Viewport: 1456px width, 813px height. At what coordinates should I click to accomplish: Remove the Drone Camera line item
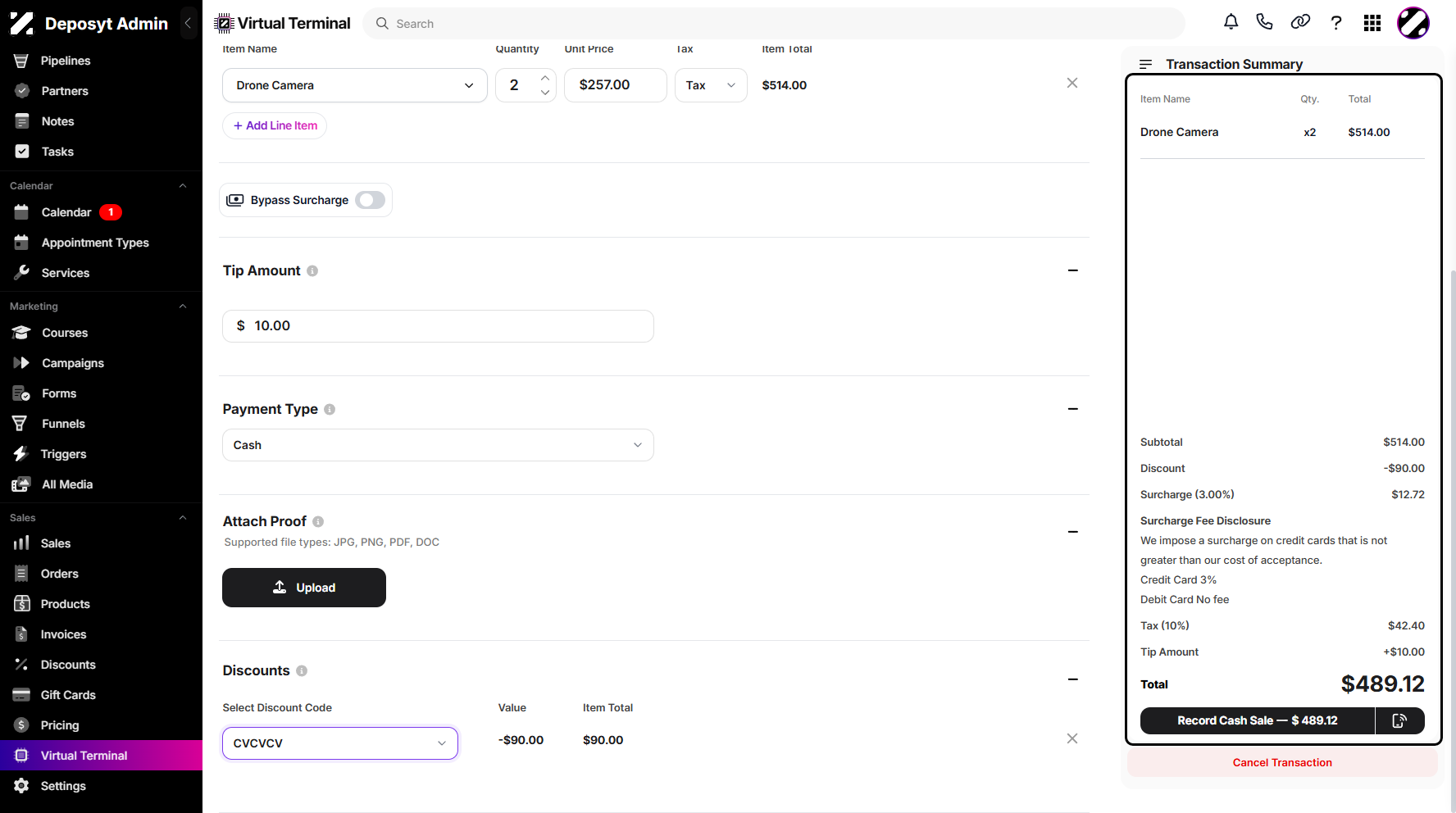coord(1072,83)
